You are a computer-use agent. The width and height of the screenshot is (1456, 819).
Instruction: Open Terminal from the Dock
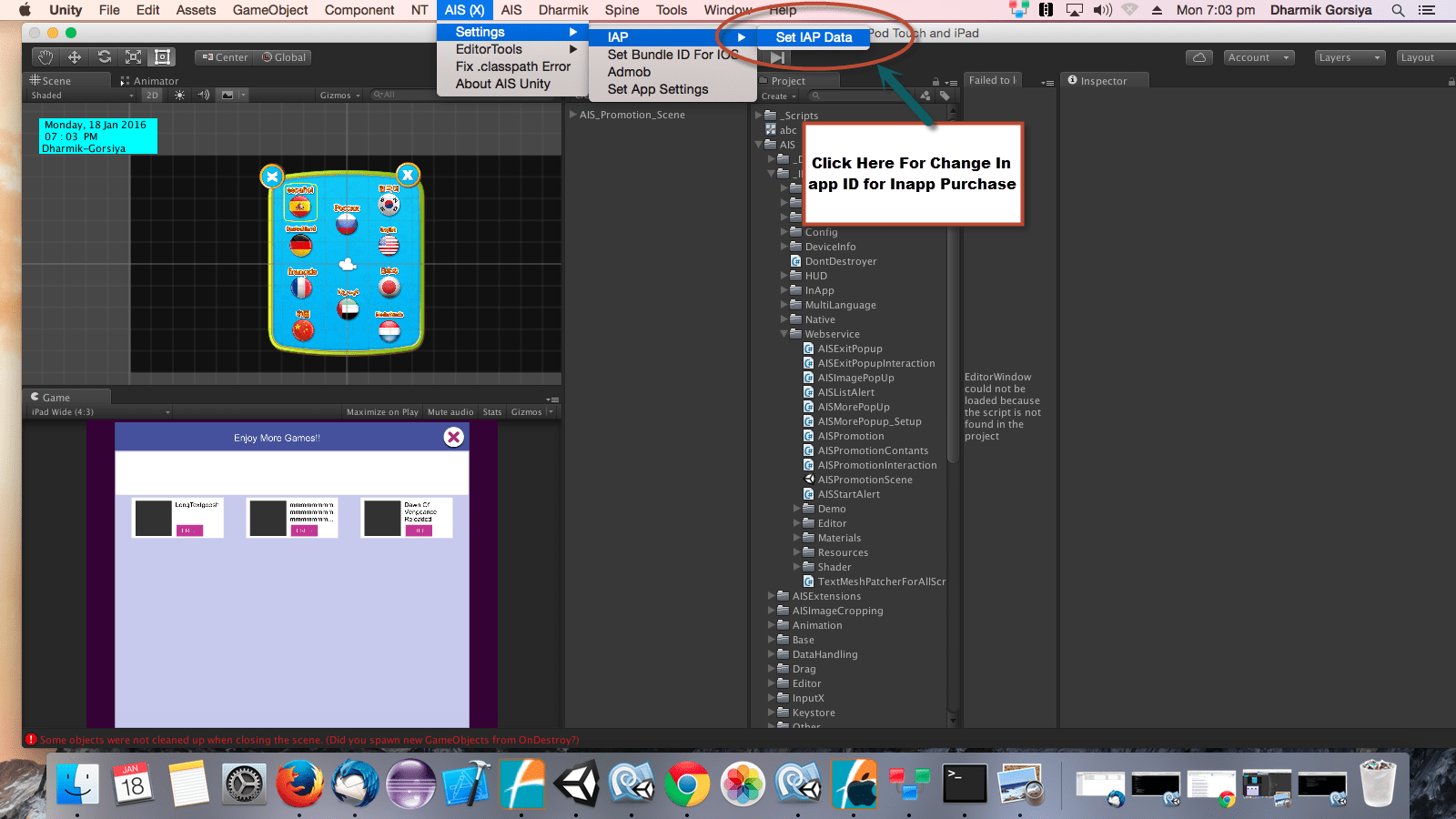pyautogui.click(x=964, y=784)
